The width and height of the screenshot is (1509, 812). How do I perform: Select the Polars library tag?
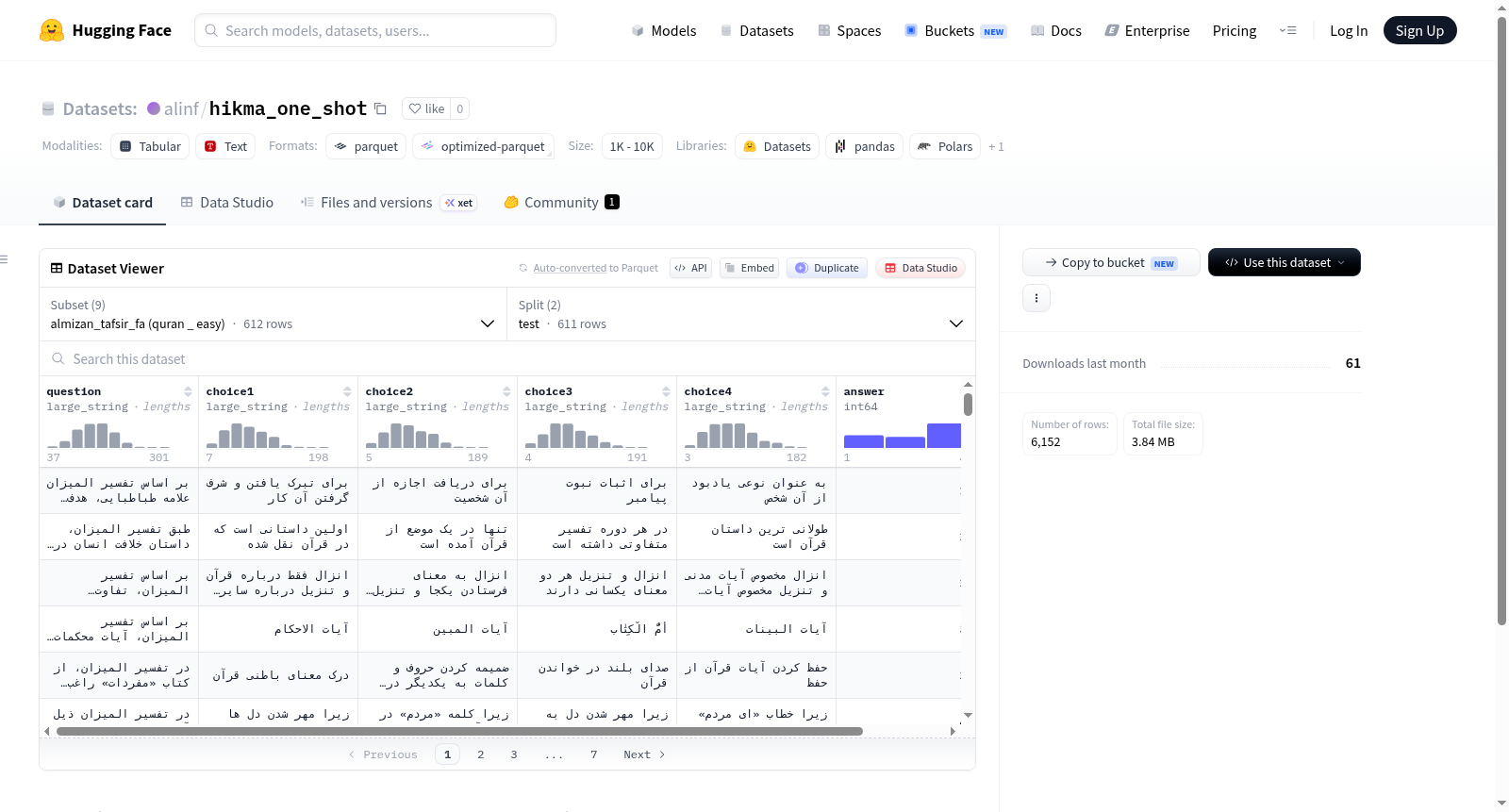945,146
